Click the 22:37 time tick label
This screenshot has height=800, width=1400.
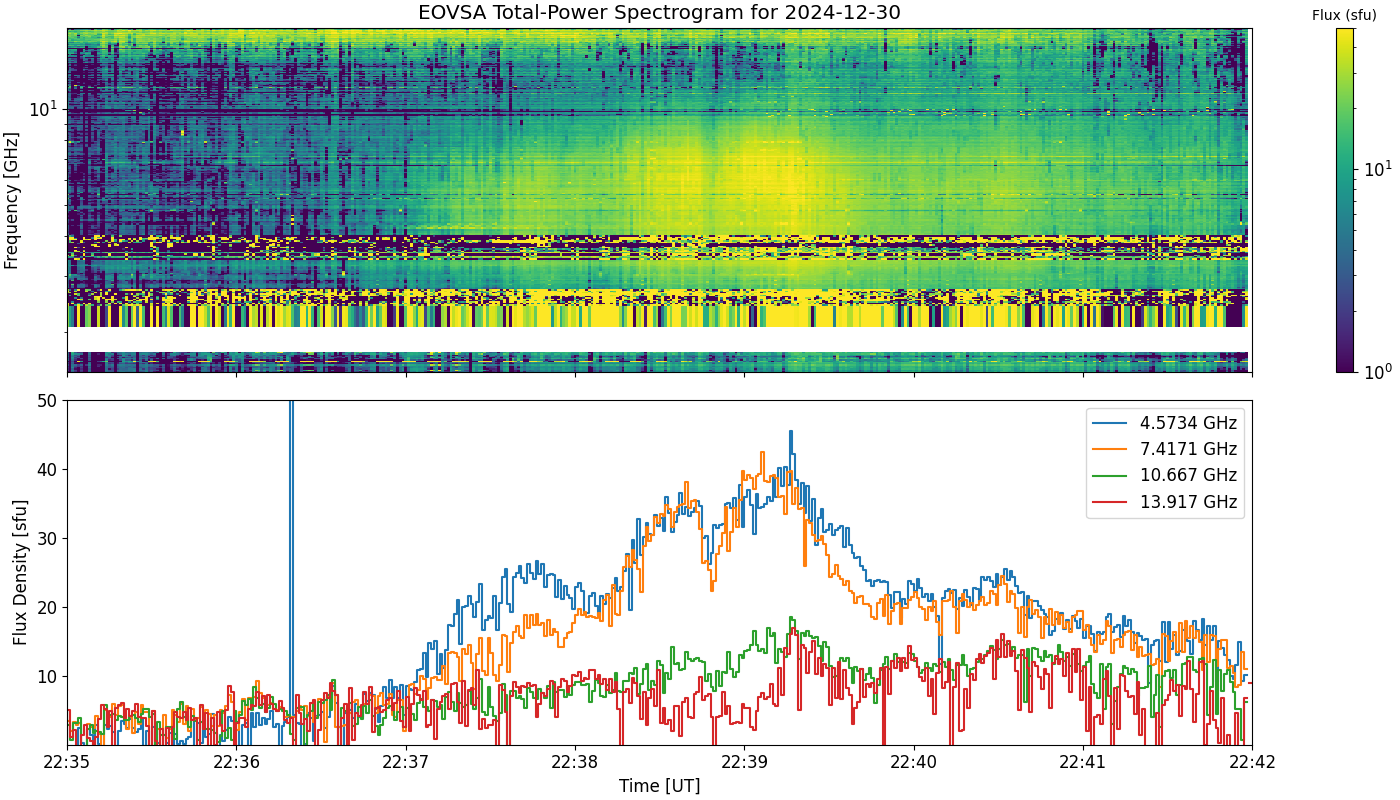coord(406,762)
